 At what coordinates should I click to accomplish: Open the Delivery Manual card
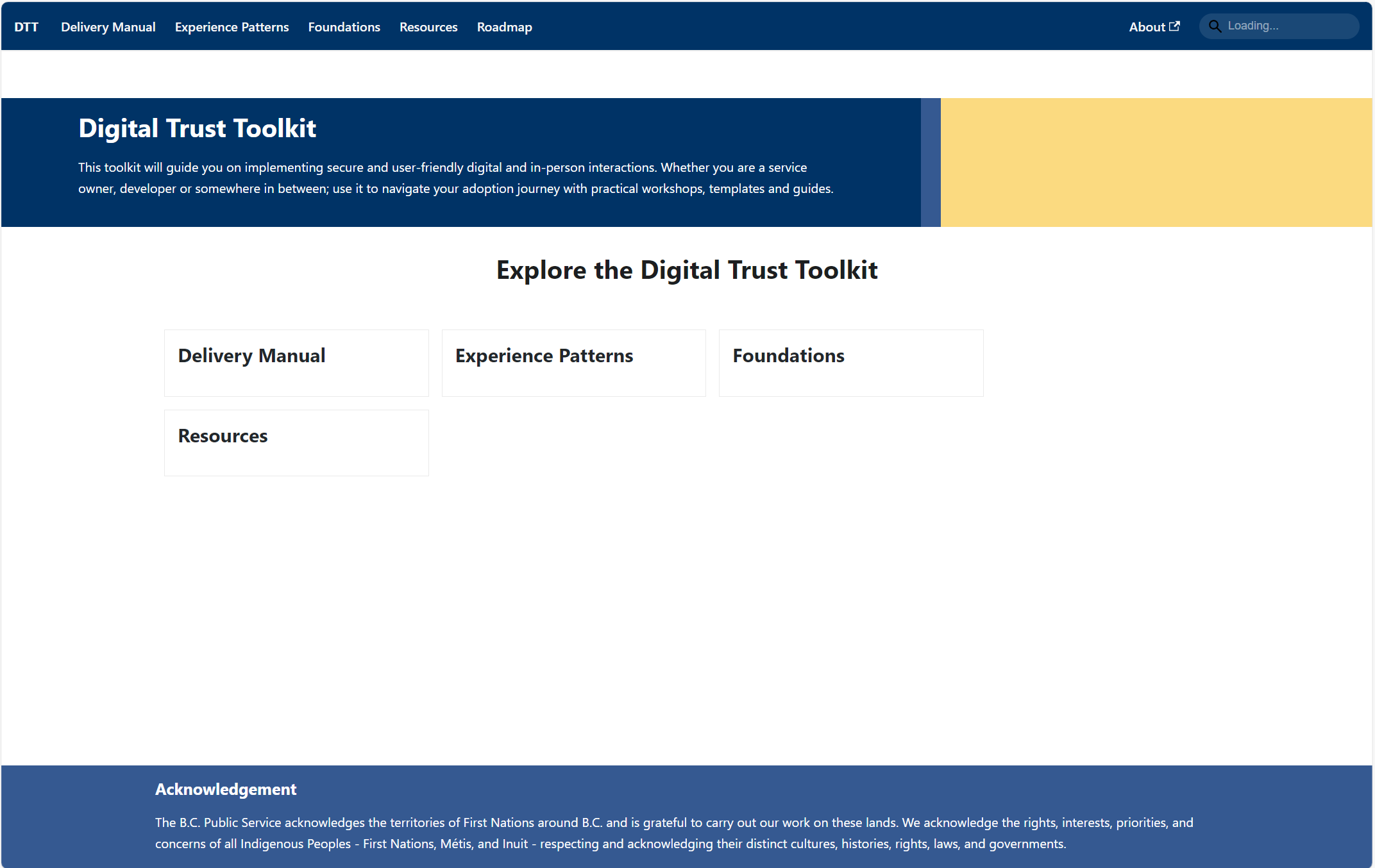(296, 363)
